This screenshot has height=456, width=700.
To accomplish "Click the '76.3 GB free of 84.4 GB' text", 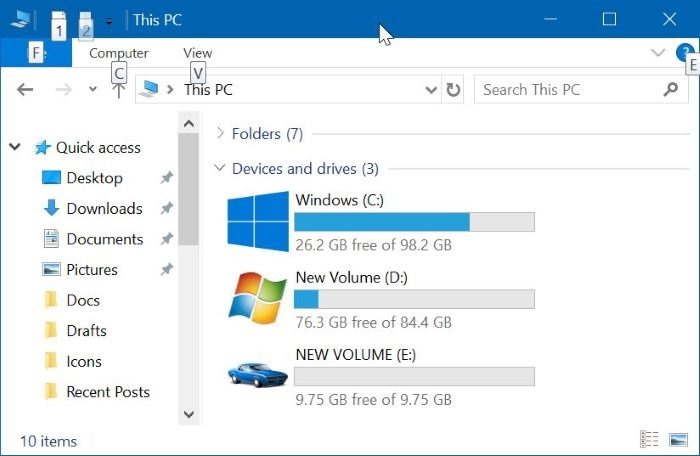I will (373, 322).
